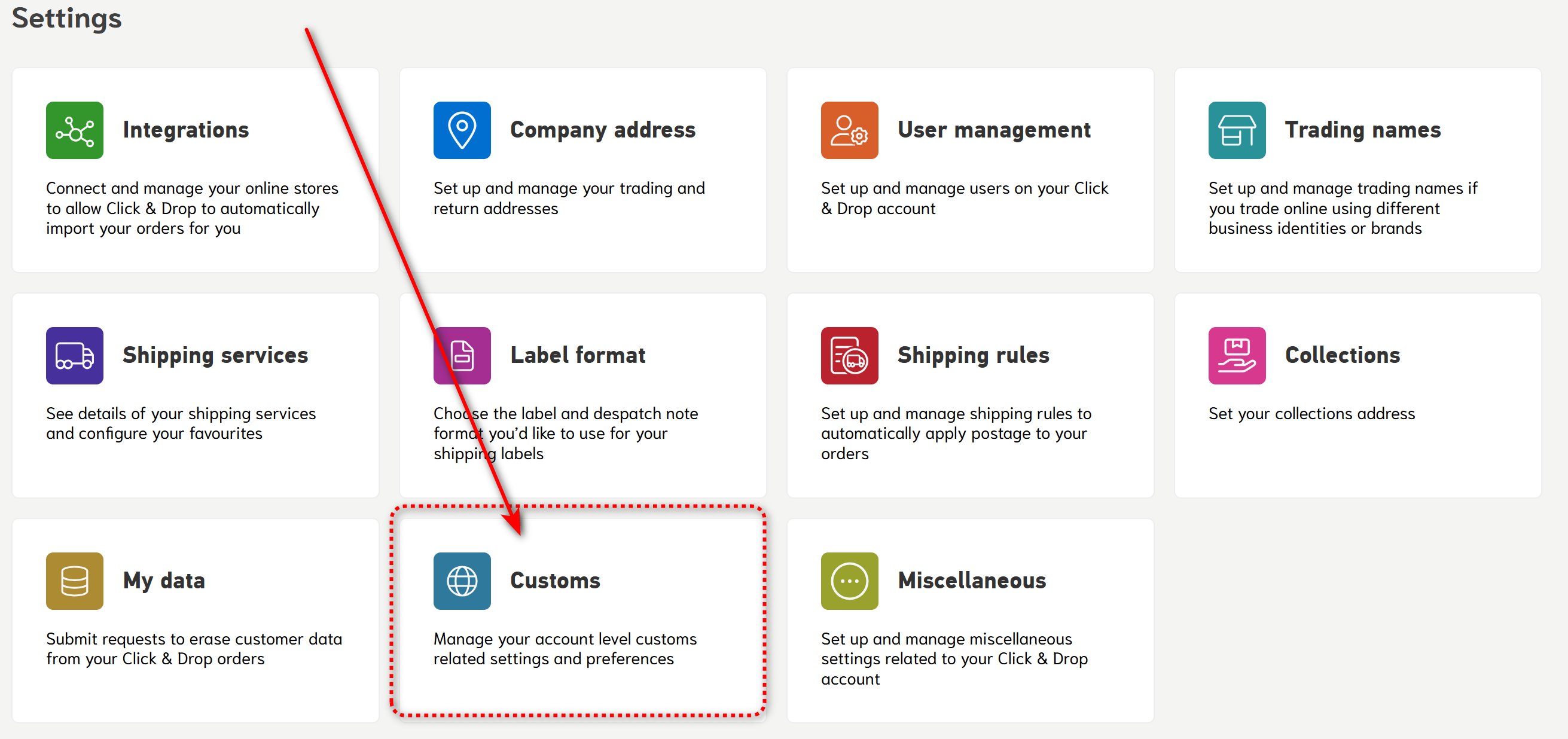Open the Company address heading
Image resolution: width=1568 pixels, height=739 pixels.
click(602, 130)
